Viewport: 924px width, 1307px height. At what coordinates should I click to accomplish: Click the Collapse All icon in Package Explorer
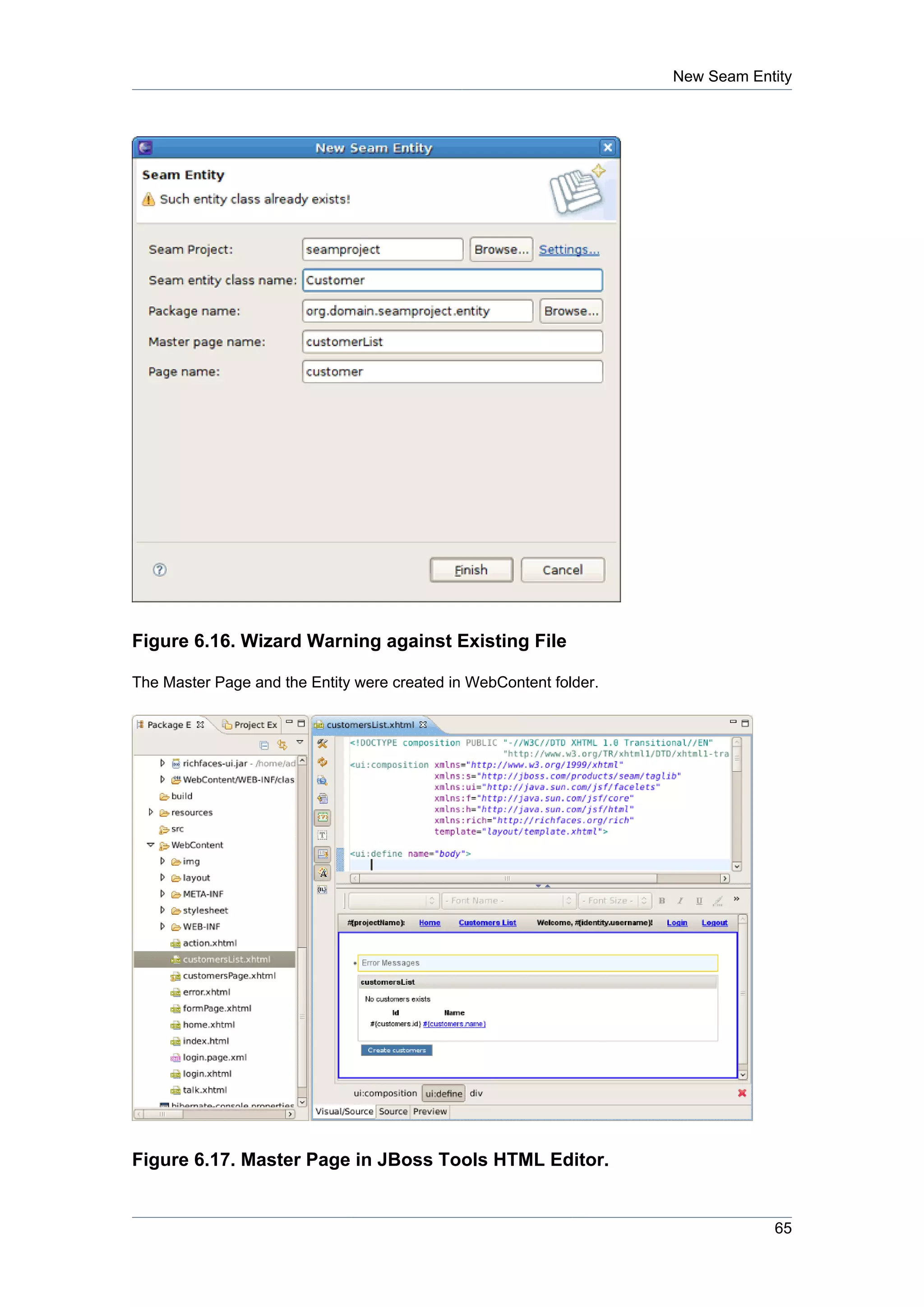[x=264, y=745]
